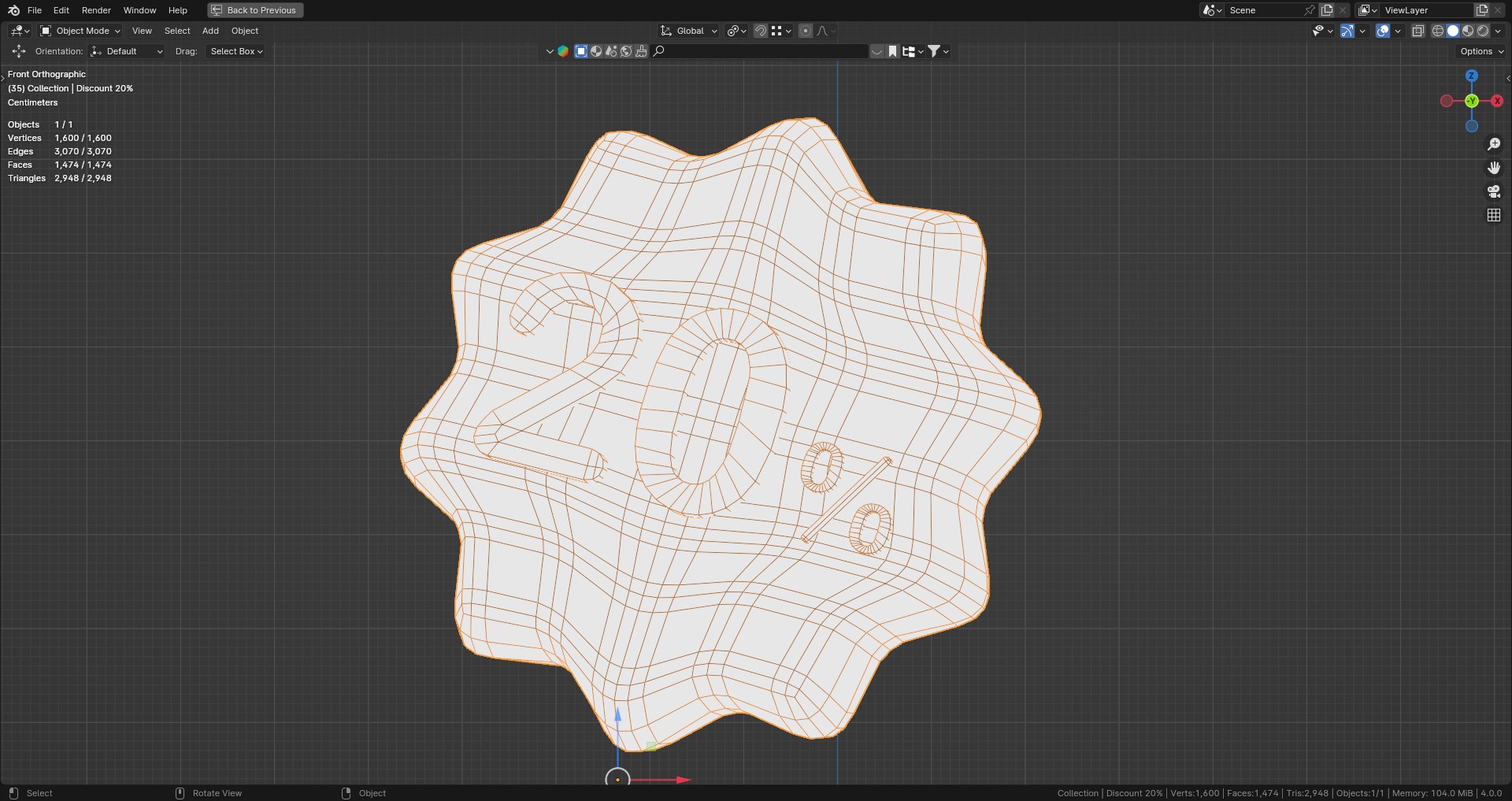Toggle perspective/orthographic grid icon
The image size is (1512, 801).
[x=1493, y=215]
